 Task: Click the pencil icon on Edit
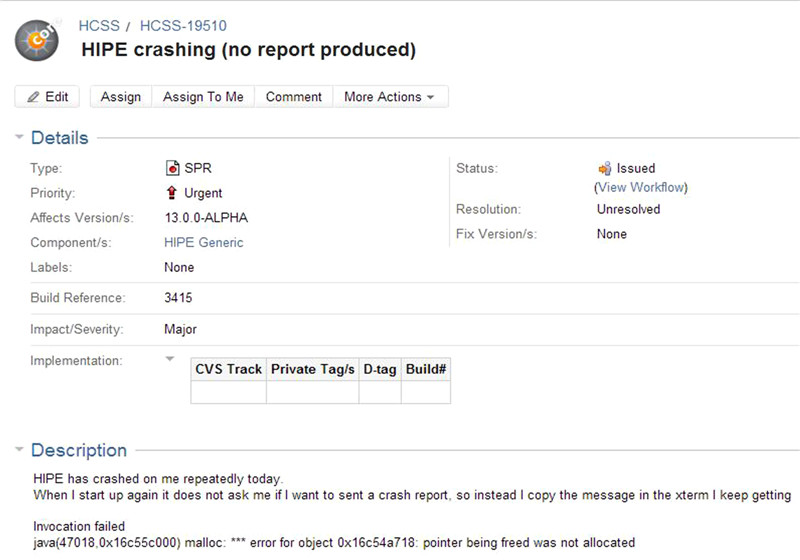click(33, 97)
